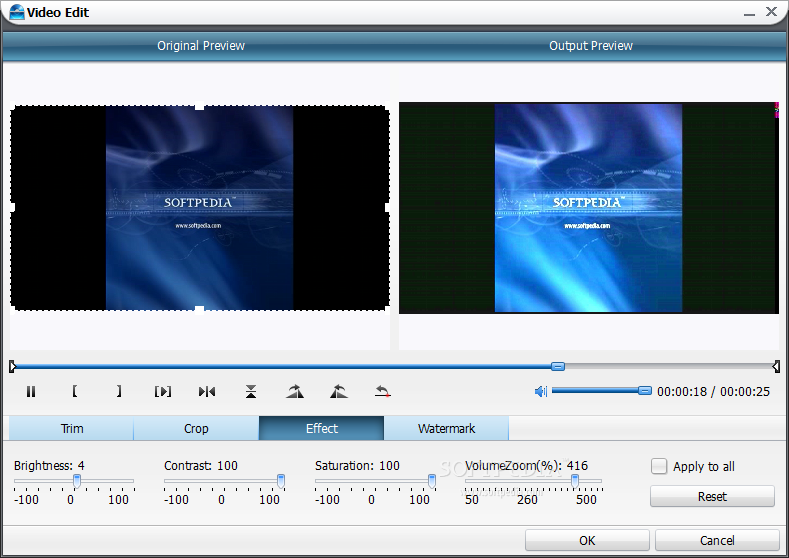
Task: Flip video vertically
Action: coord(251,391)
